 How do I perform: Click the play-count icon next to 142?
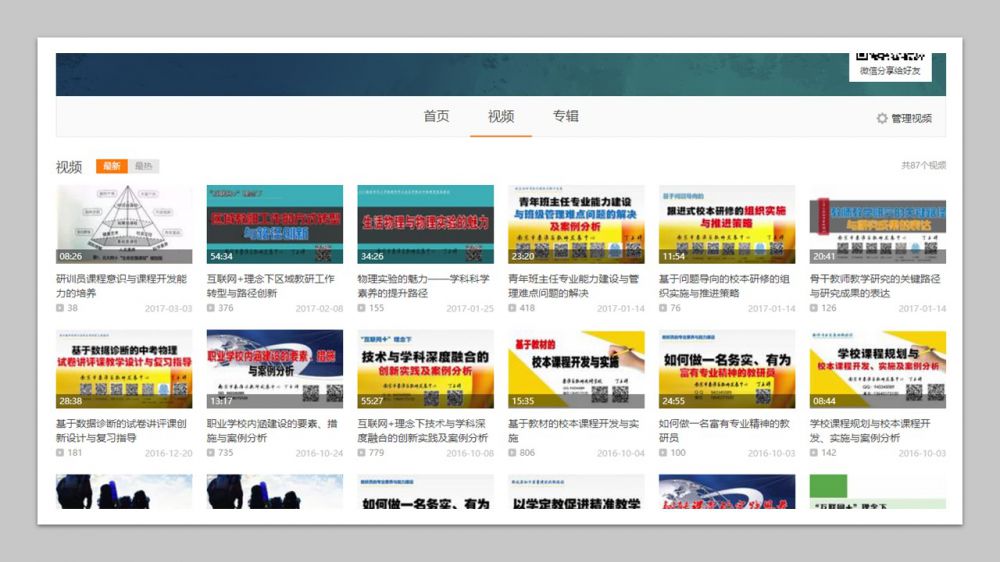pyautogui.click(x=815, y=453)
